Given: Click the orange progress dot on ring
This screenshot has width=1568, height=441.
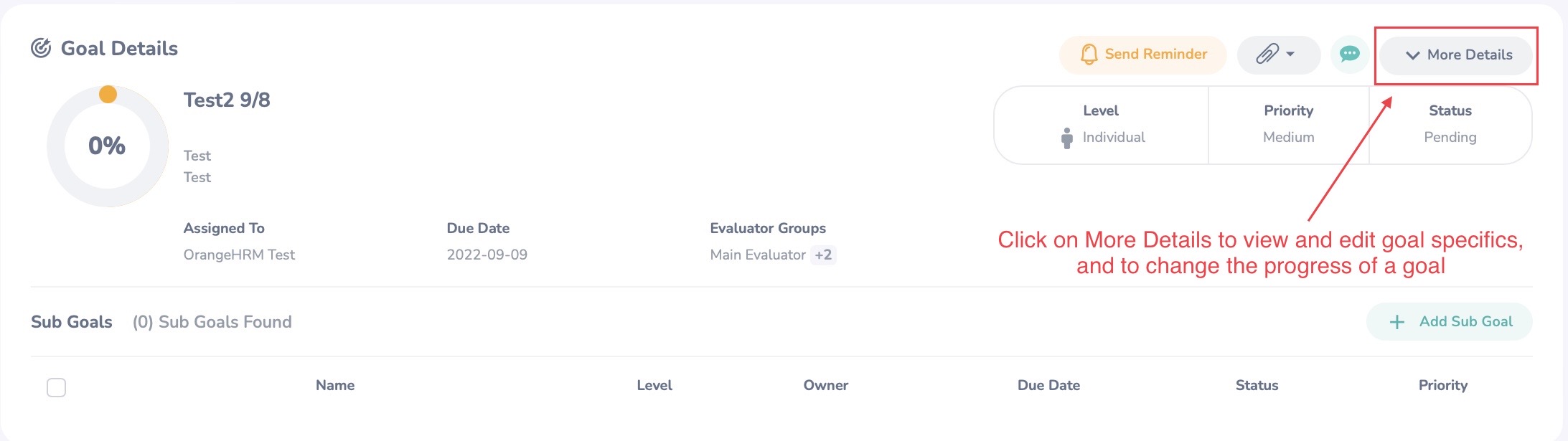Looking at the screenshot, I should pyautogui.click(x=108, y=94).
